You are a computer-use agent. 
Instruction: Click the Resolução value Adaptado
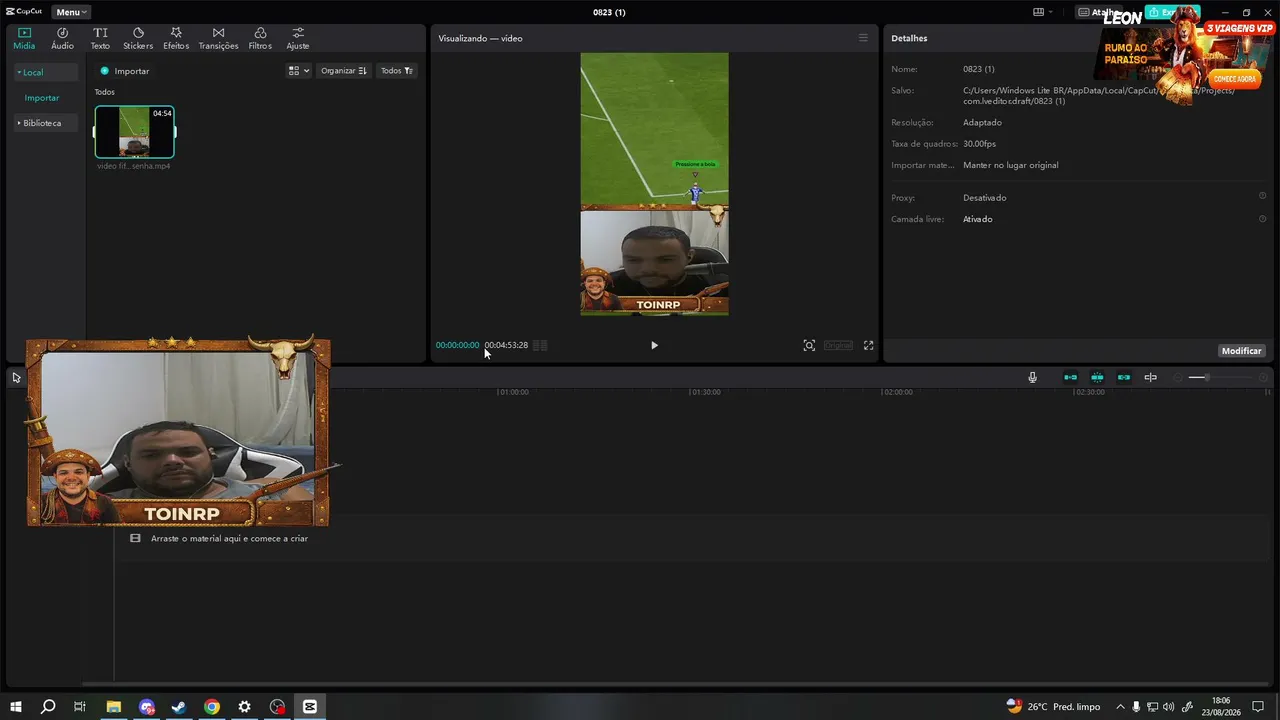tap(982, 122)
